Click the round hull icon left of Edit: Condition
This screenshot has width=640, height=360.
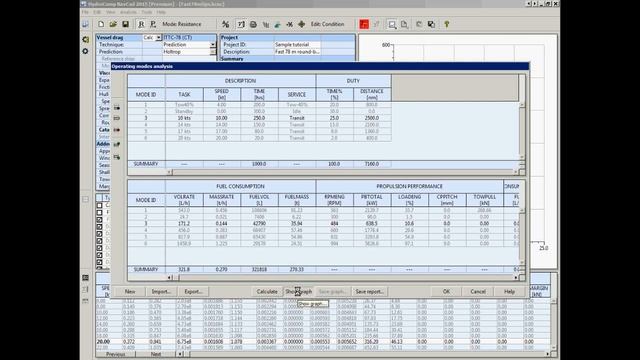(253, 24)
